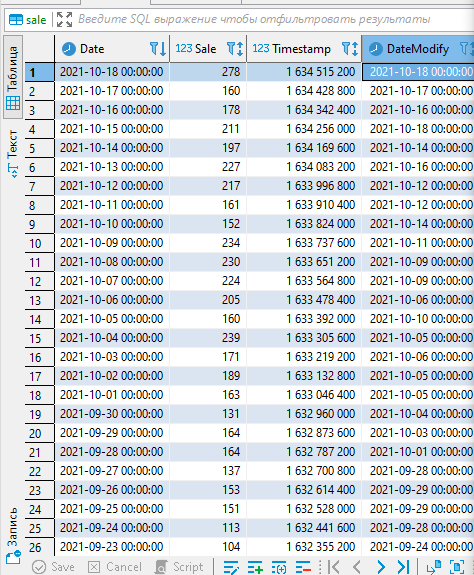
Task: Jump to first row in result set
Action: pyautogui.click(x=334, y=567)
